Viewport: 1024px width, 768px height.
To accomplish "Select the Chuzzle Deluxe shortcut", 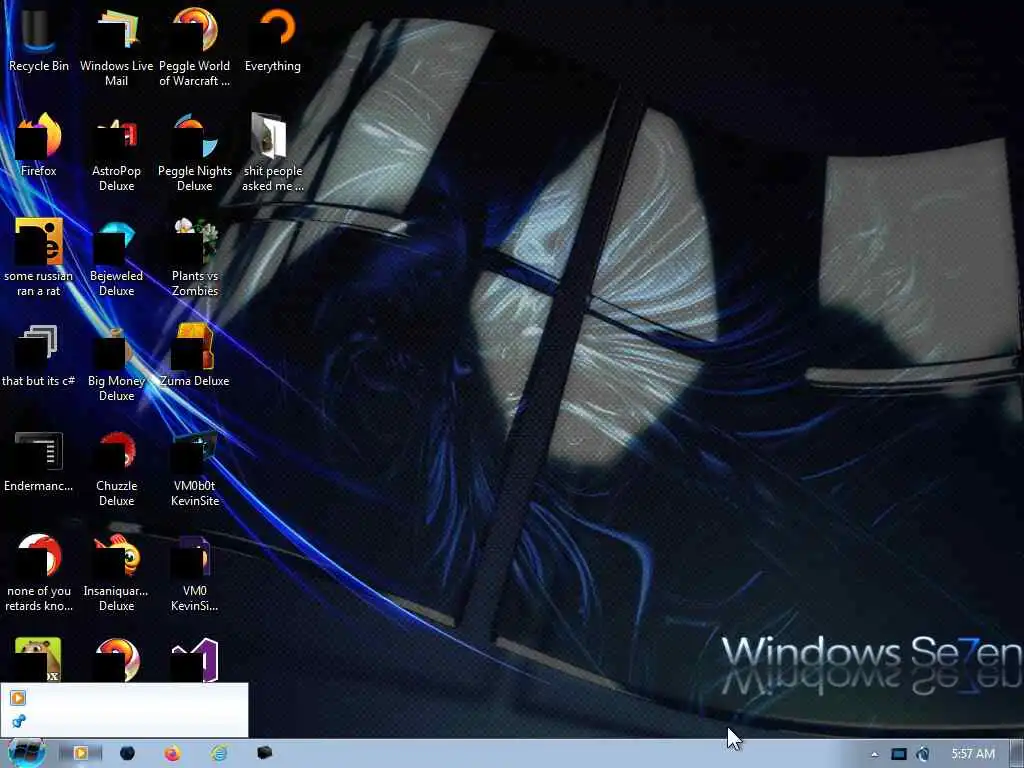I will pos(116,468).
